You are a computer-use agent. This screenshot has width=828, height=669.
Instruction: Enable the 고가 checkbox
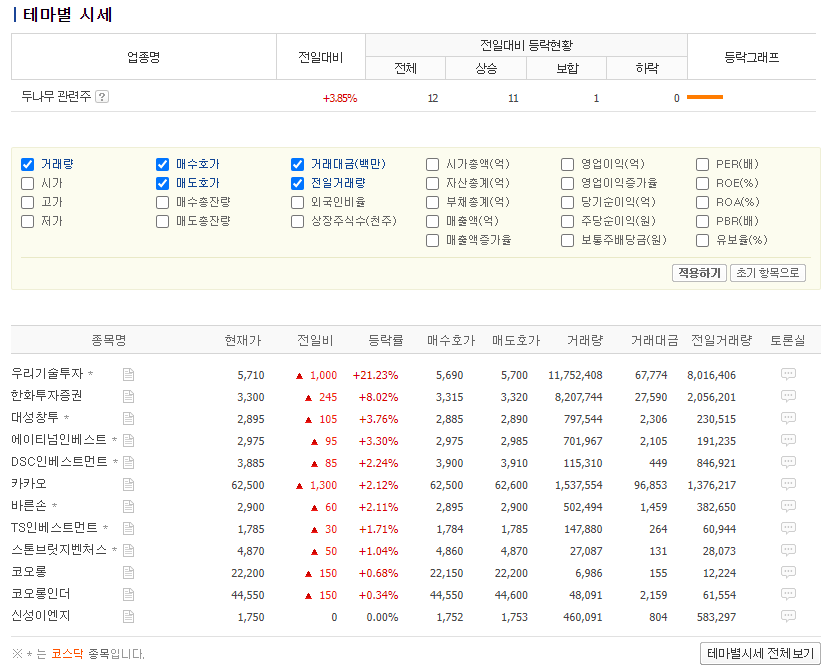point(27,202)
